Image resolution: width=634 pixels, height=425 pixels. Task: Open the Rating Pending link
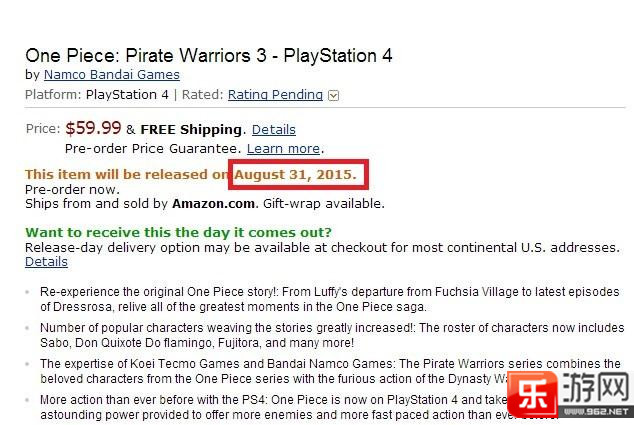point(275,95)
